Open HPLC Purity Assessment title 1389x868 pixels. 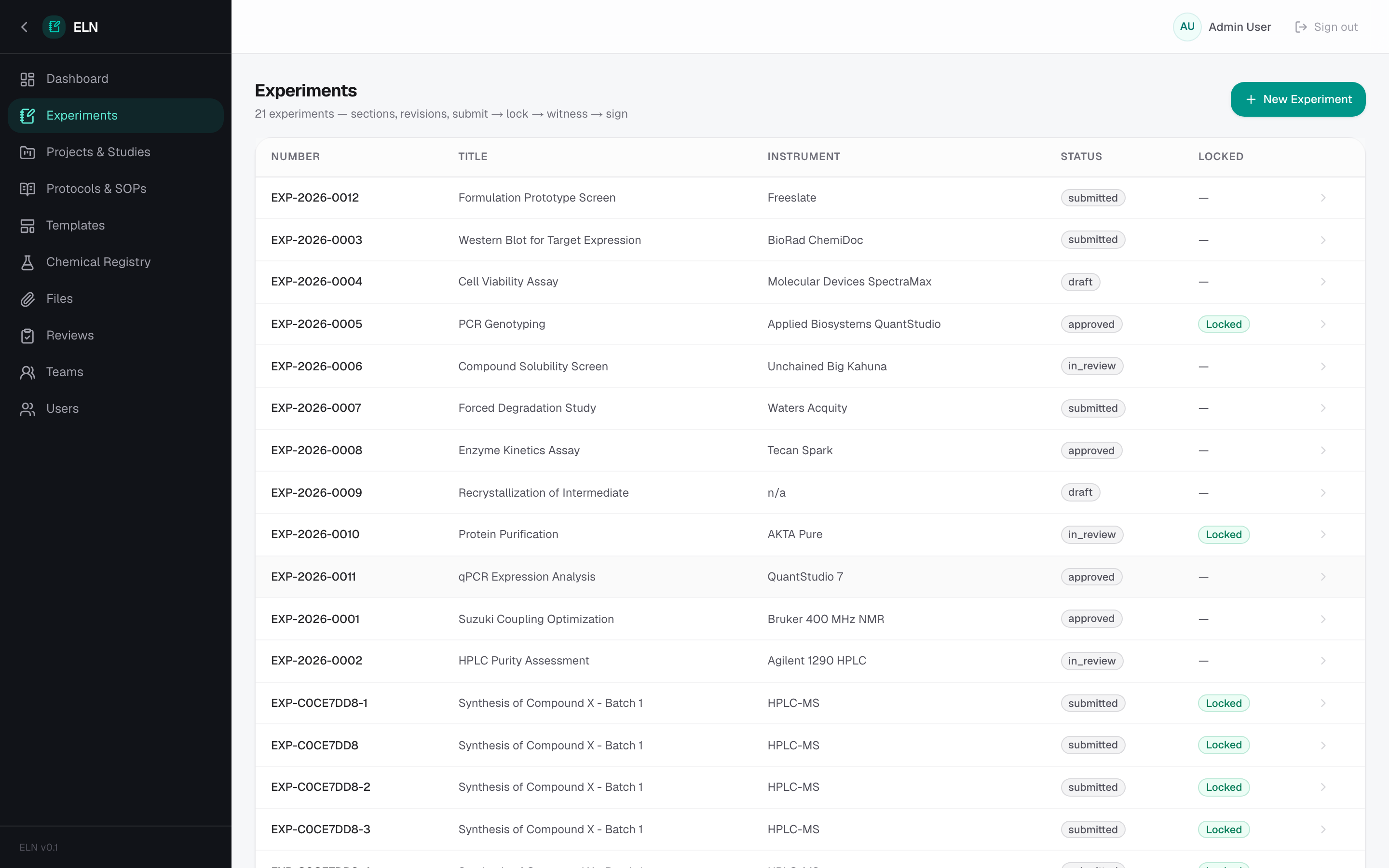pyautogui.click(x=523, y=661)
